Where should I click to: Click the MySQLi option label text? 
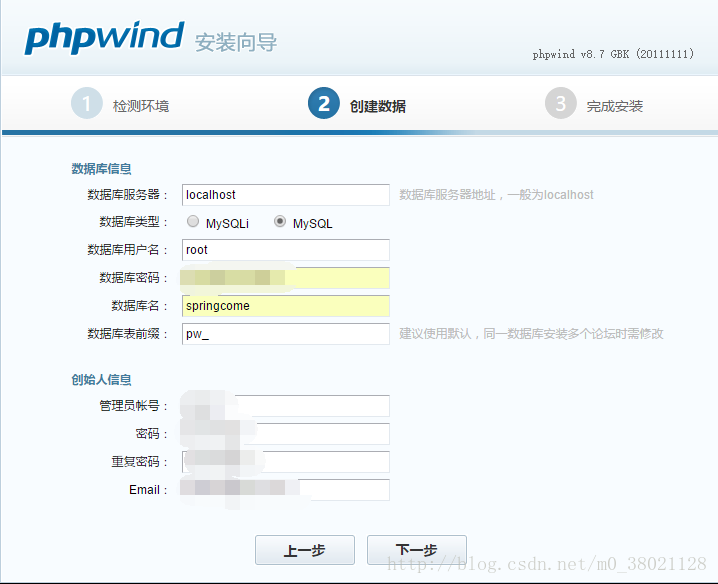(x=227, y=224)
